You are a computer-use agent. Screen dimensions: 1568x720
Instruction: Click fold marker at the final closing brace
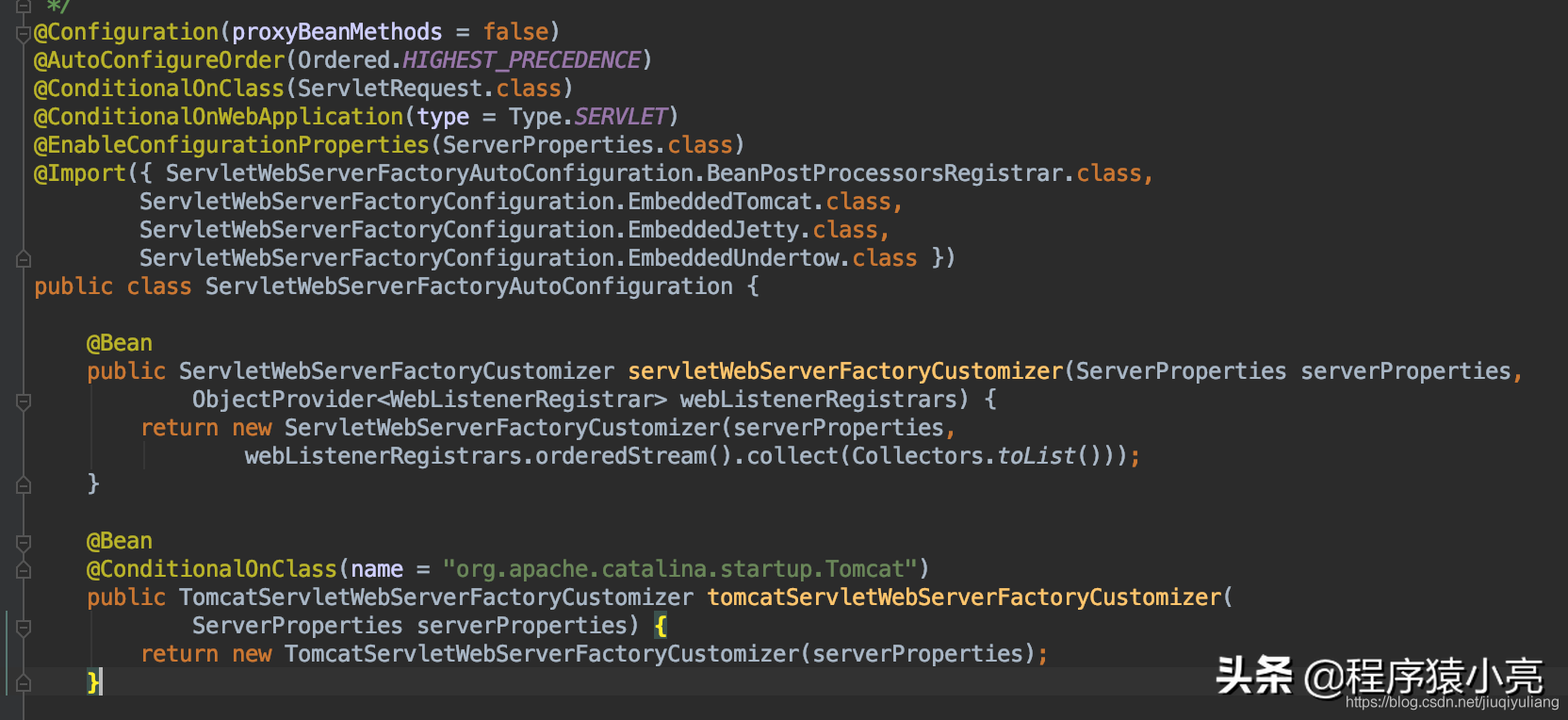[x=24, y=682]
